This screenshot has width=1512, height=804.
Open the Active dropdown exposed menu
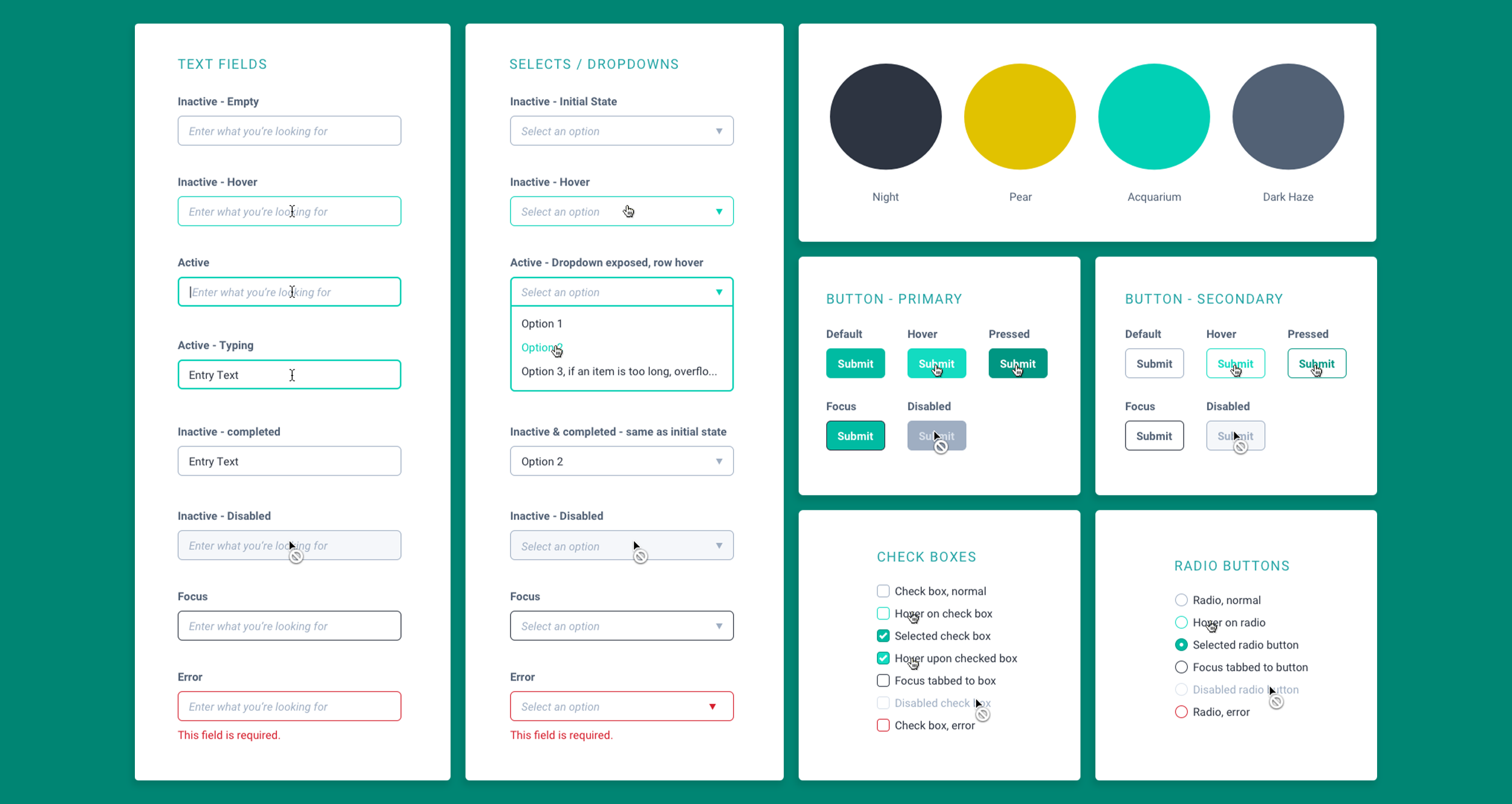click(620, 292)
